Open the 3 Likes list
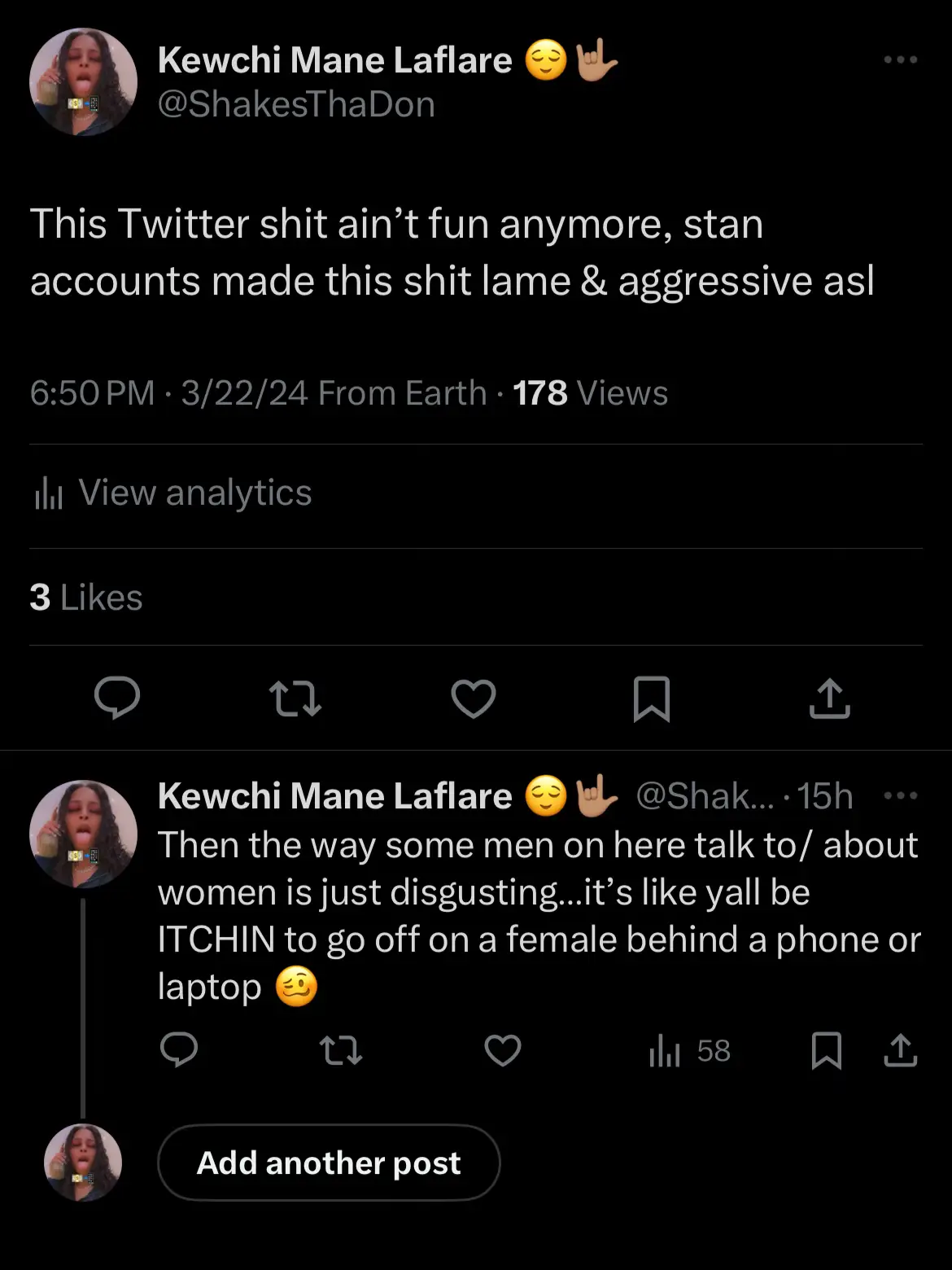 (x=86, y=598)
